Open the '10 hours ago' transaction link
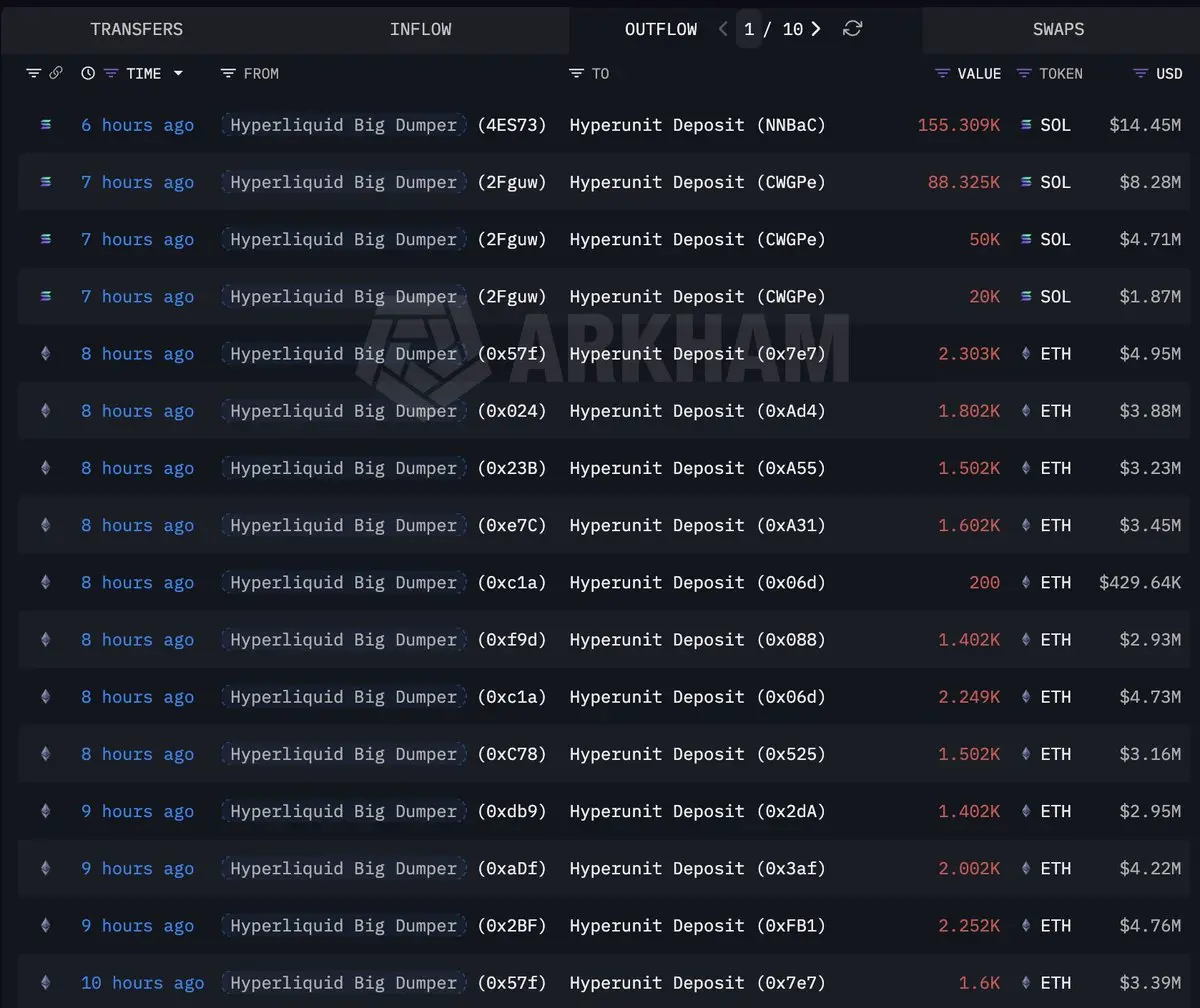 (x=142, y=983)
